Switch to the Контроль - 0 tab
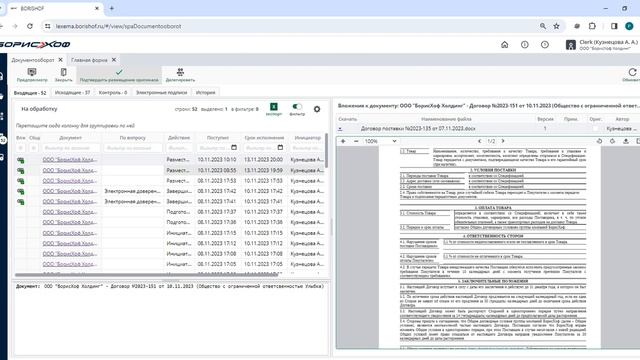This screenshot has width=640, height=360. [113, 93]
